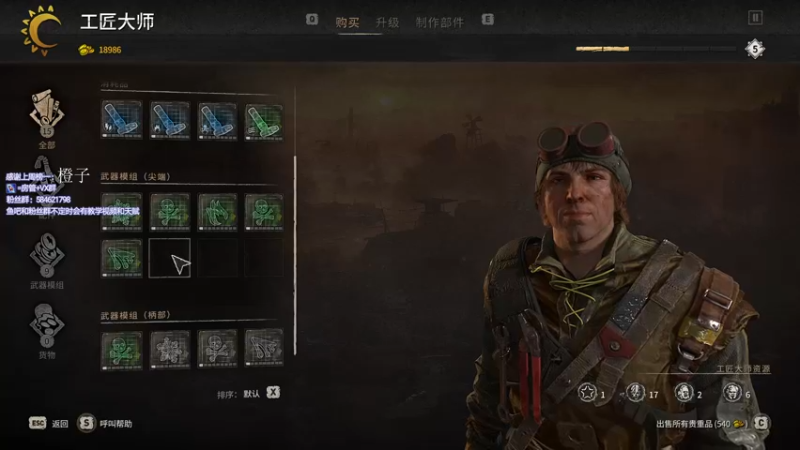The width and height of the screenshot is (800, 450).
Task: Select the first 武器模组（柄部）green blueprint
Action: [x=121, y=350]
